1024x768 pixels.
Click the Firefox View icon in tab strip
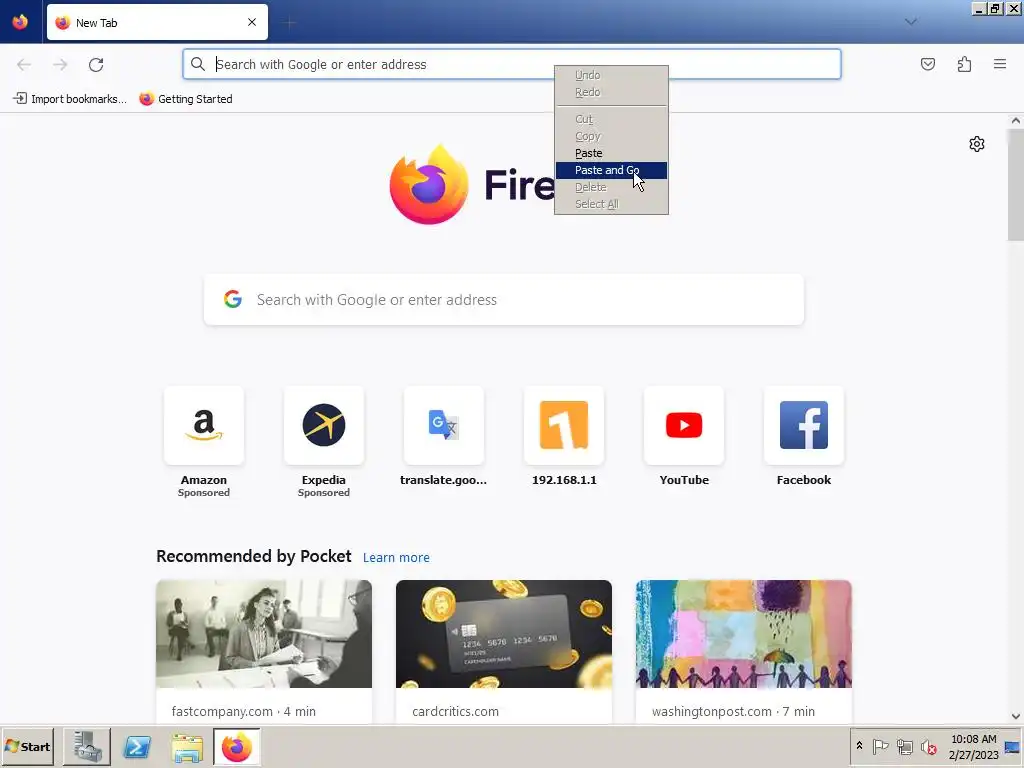[20, 22]
